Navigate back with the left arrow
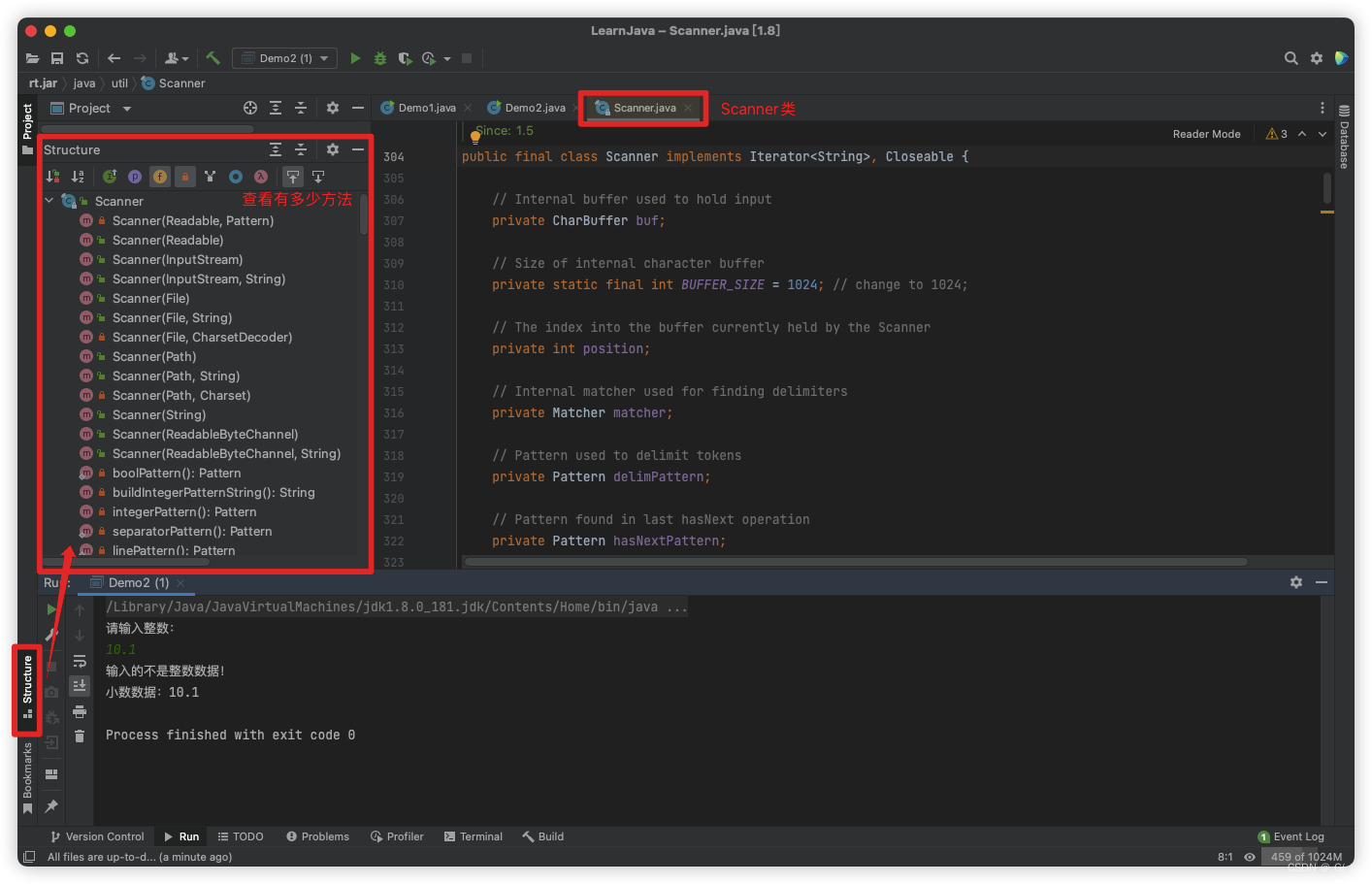The height and width of the screenshot is (884, 1372). click(x=114, y=58)
